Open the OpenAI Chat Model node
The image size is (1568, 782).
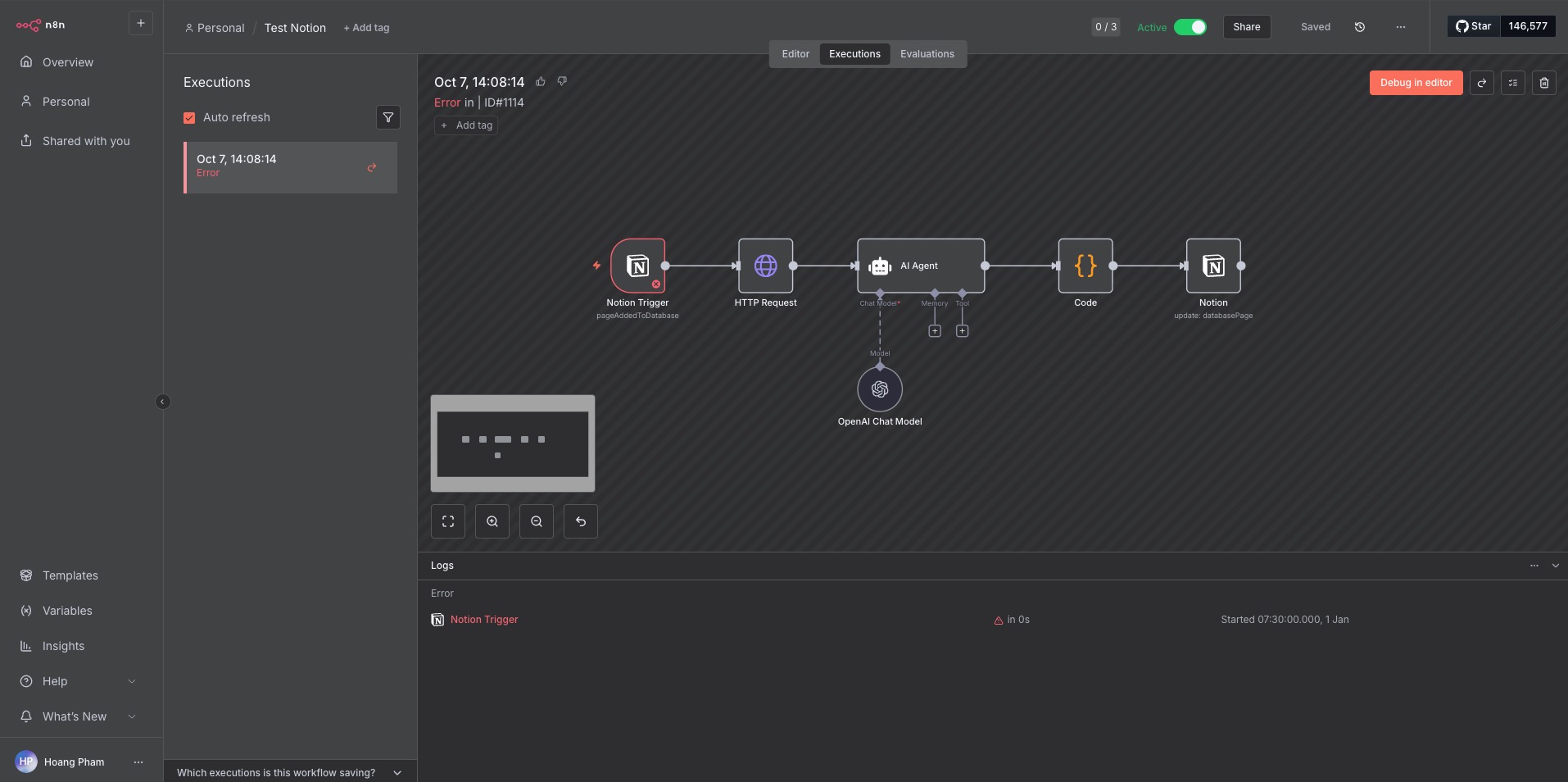(878, 389)
